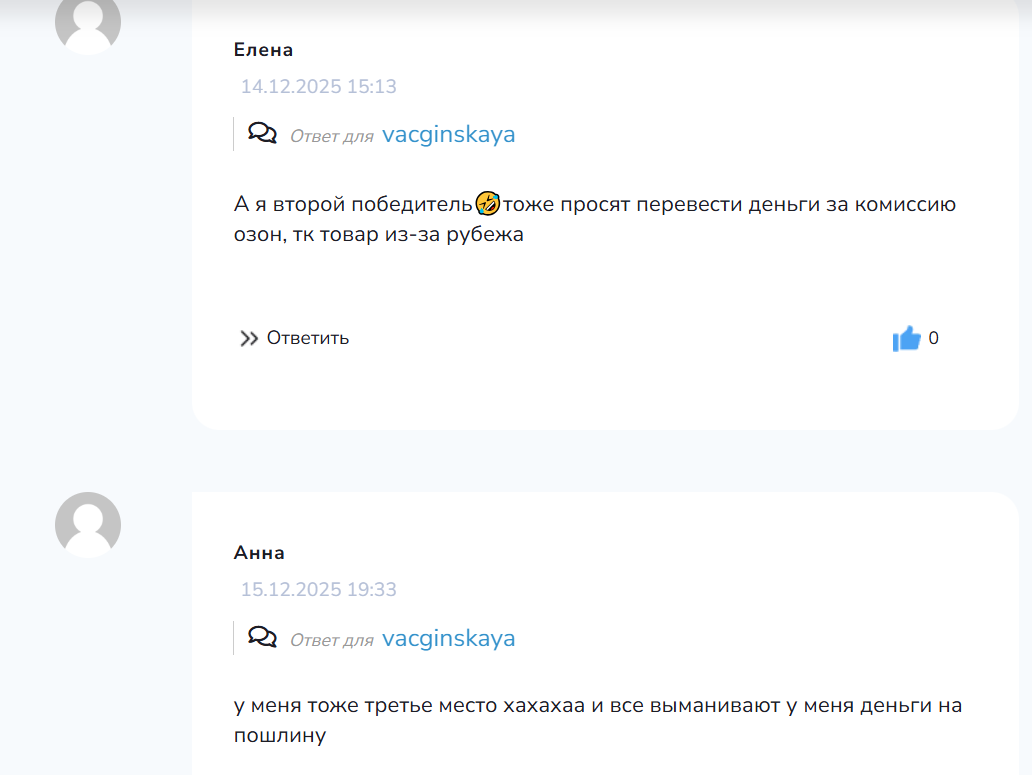Click the thumbs-up like icon
This screenshot has height=775, width=1032.
(x=906, y=339)
